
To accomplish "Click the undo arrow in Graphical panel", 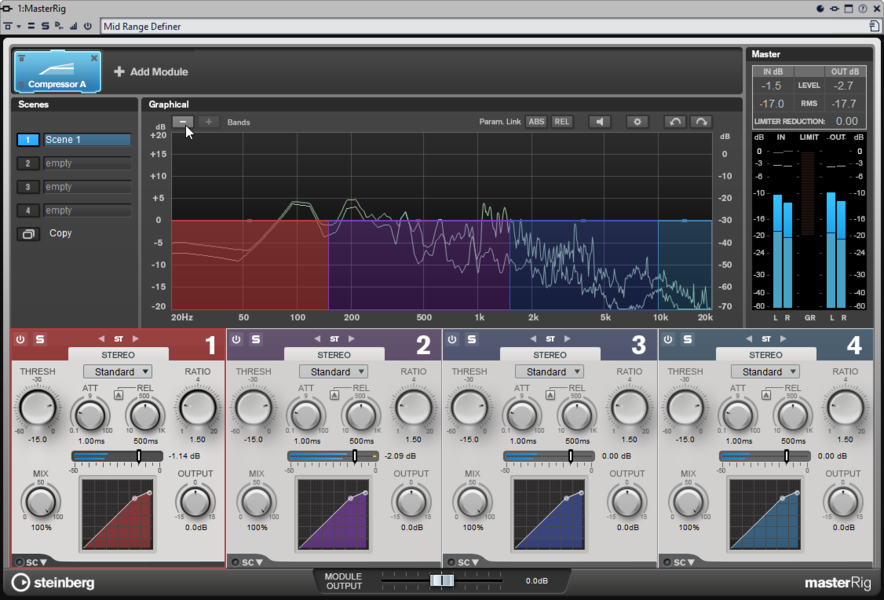I will (x=675, y=122).
